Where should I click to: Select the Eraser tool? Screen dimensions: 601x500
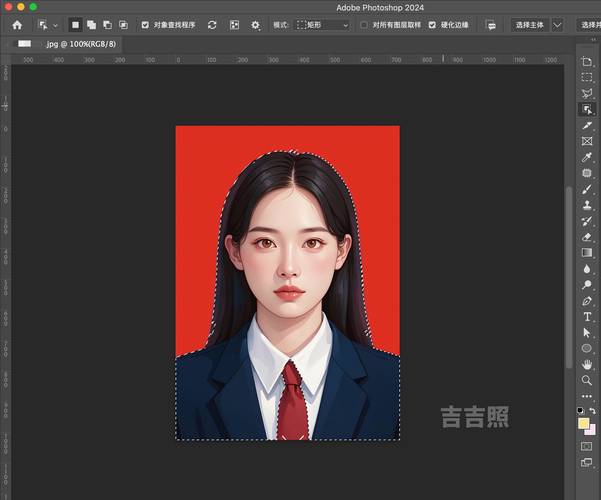click(586, 237)
